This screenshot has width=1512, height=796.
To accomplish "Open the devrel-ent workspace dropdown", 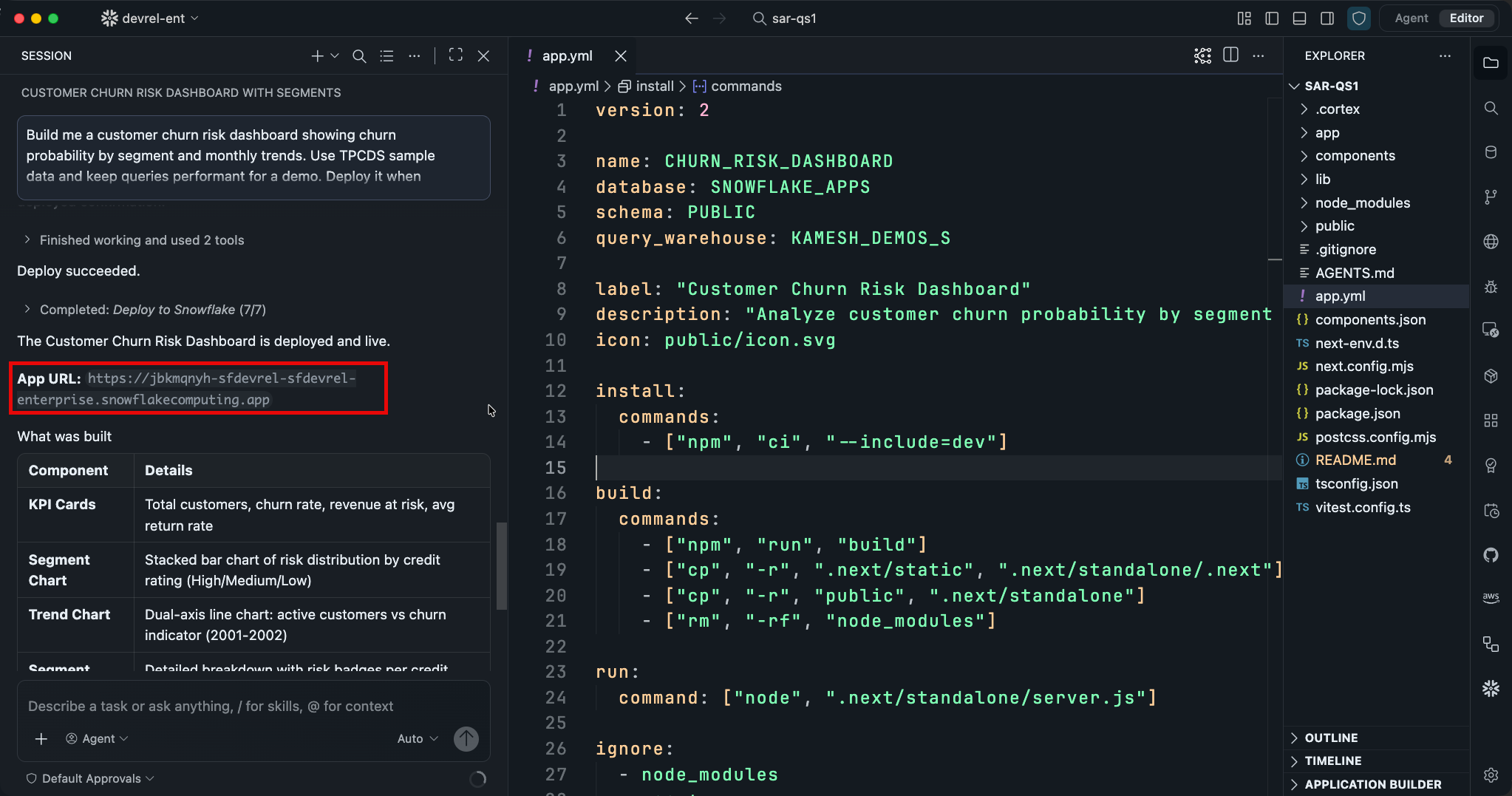I will (150, 18).
